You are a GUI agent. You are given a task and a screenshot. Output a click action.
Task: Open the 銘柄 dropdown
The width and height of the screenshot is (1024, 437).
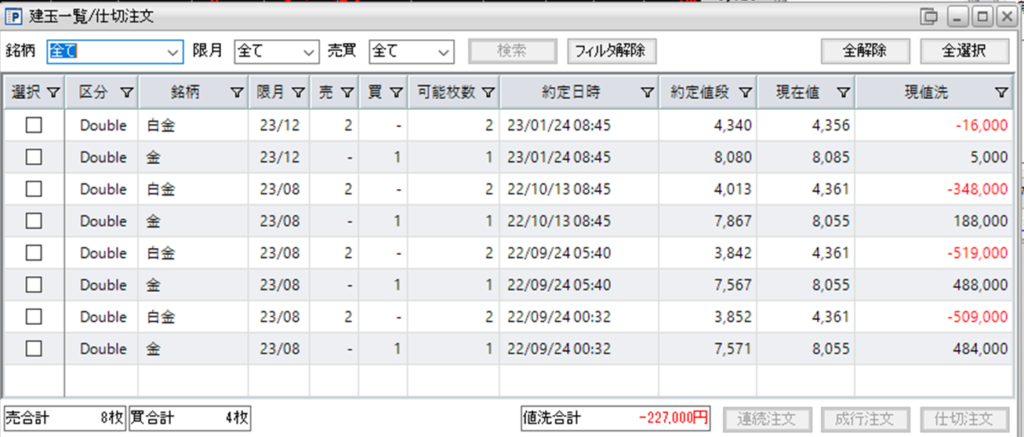[115, 52]
